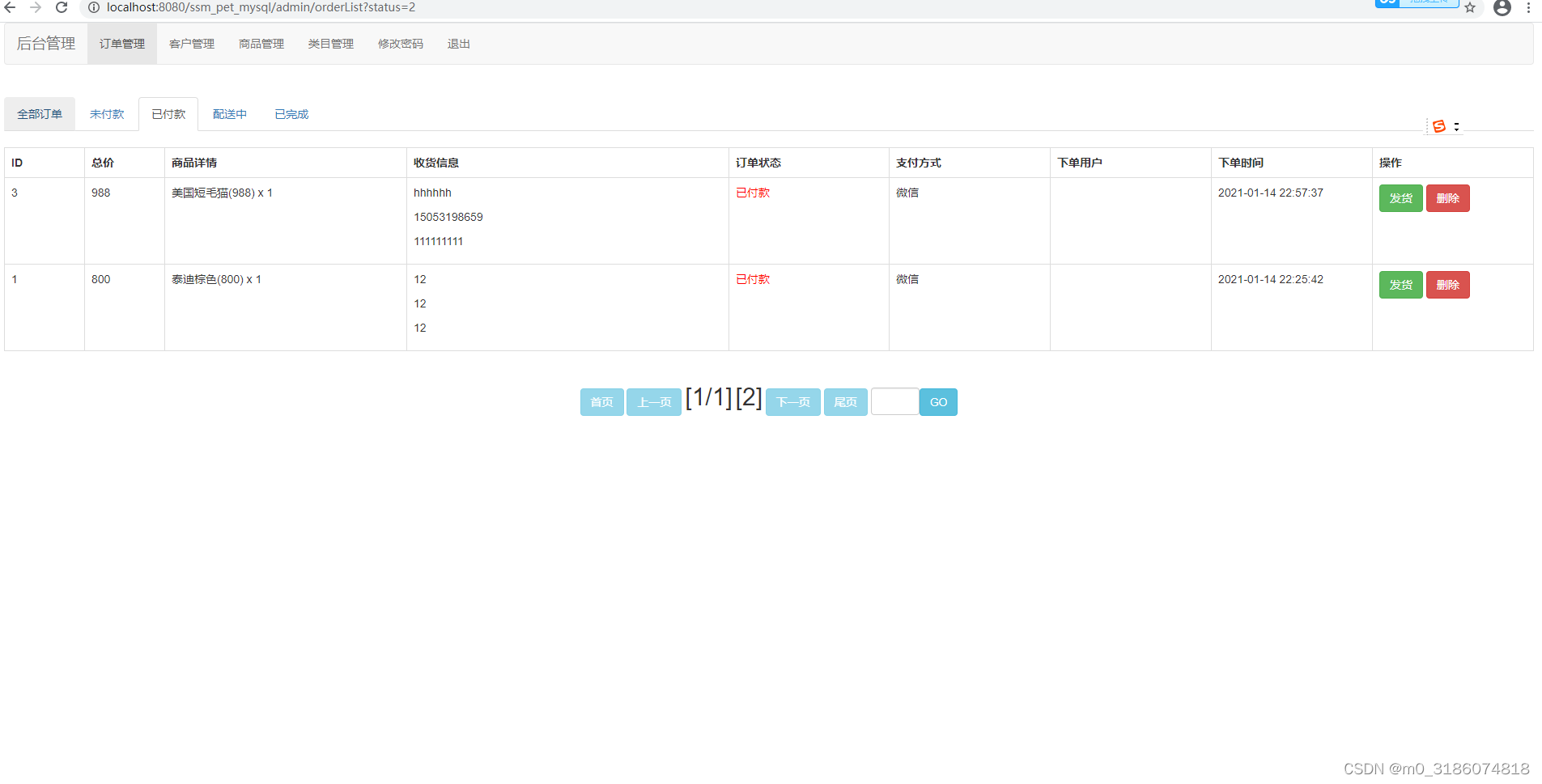Click 微信 payment of order 1
Screen dimensions: 1542x784
coord(907,279)
